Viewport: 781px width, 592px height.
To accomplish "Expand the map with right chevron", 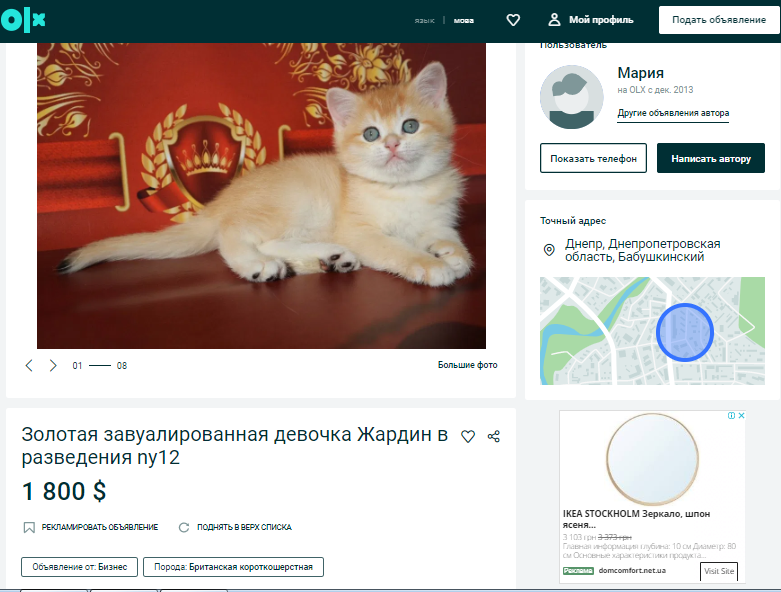I will tap(746, 324).
